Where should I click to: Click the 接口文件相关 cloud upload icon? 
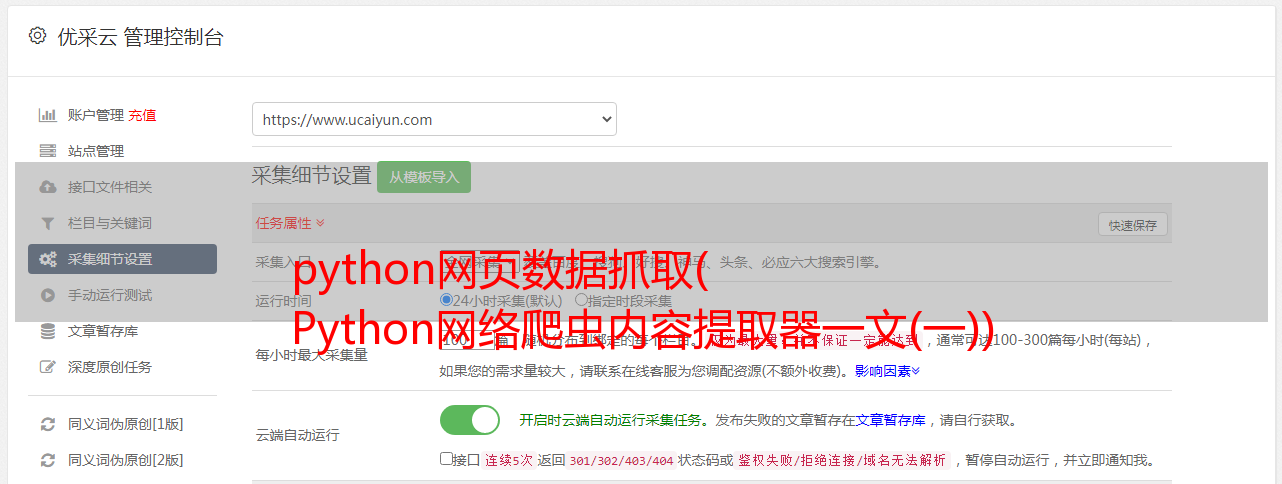pos(47,187)
